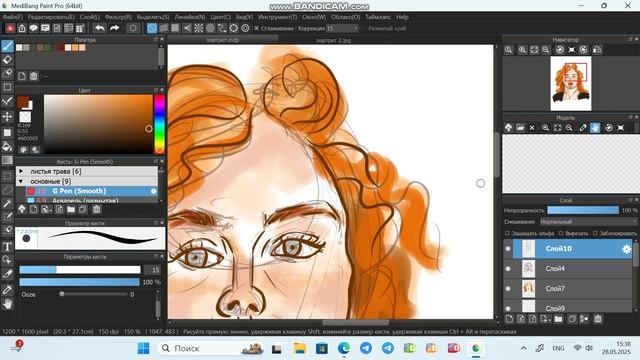Select the Gradient tool in the toolbox

7,160
